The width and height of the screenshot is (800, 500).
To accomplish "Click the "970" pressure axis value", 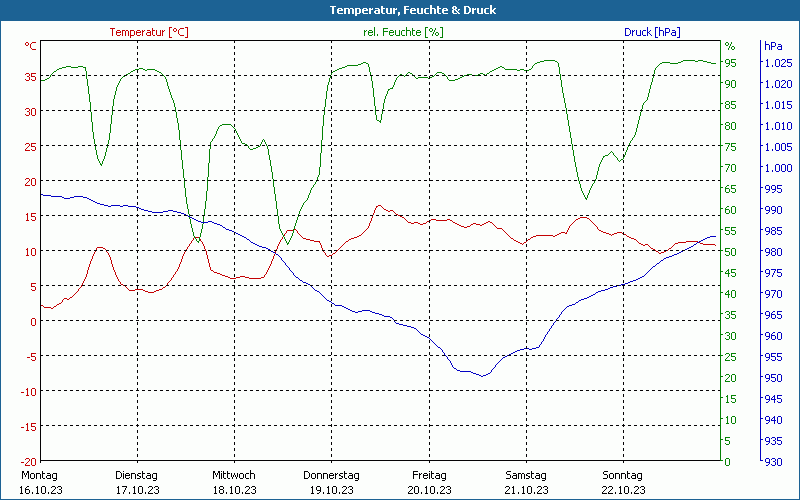I will pyautogui.click(x=773, y=294).
